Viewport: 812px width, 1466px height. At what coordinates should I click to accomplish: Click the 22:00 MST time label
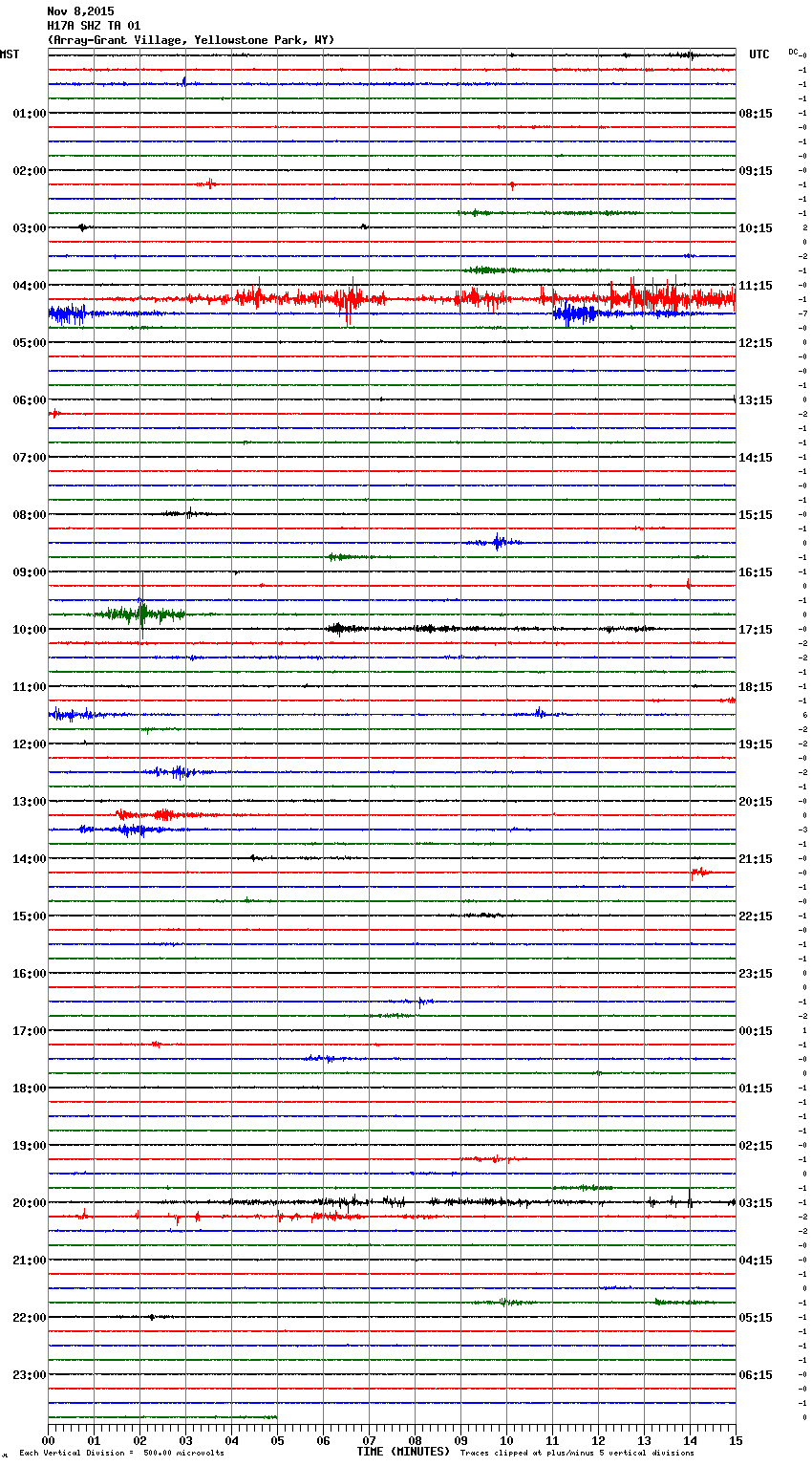click(x=30, y=1318)
